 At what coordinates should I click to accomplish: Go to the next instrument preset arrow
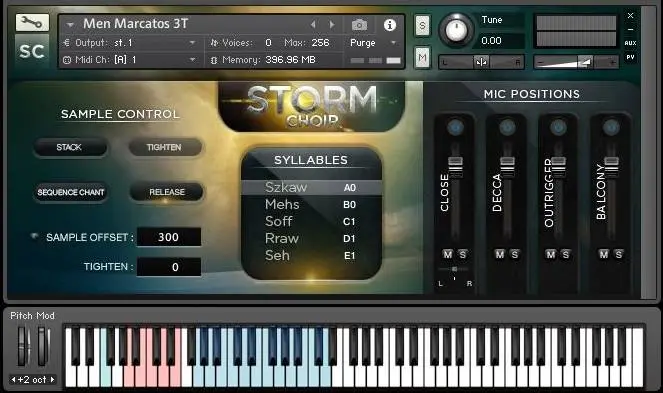pos(332,25)
